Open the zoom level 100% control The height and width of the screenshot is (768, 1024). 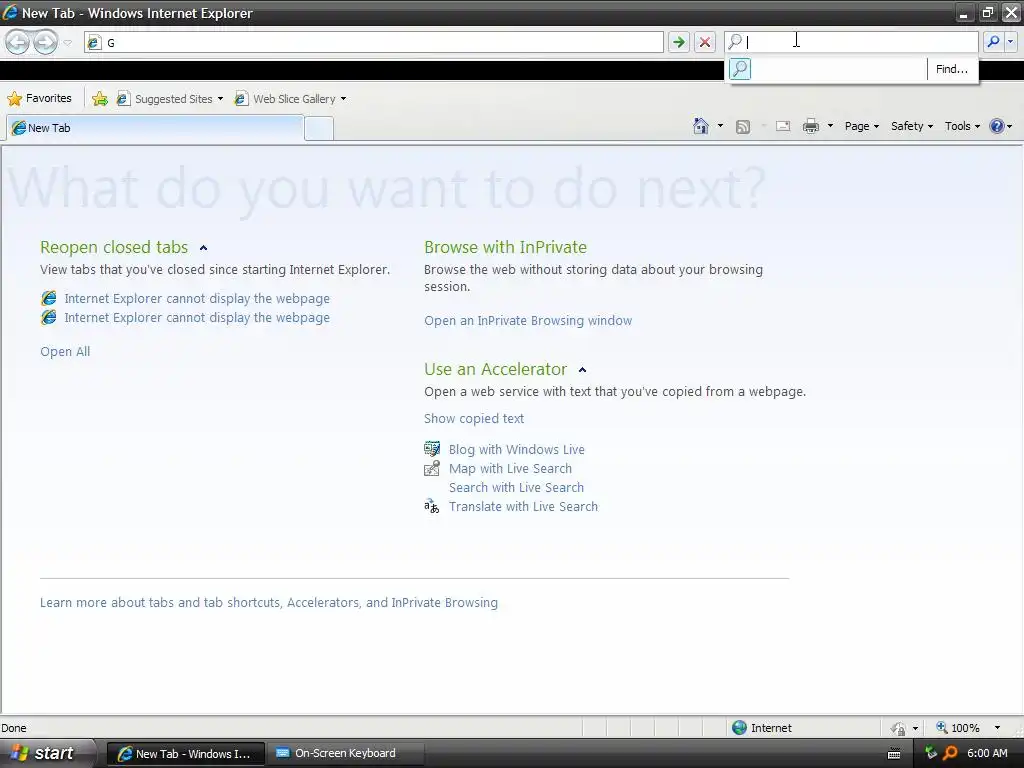(x=958, y=728)
